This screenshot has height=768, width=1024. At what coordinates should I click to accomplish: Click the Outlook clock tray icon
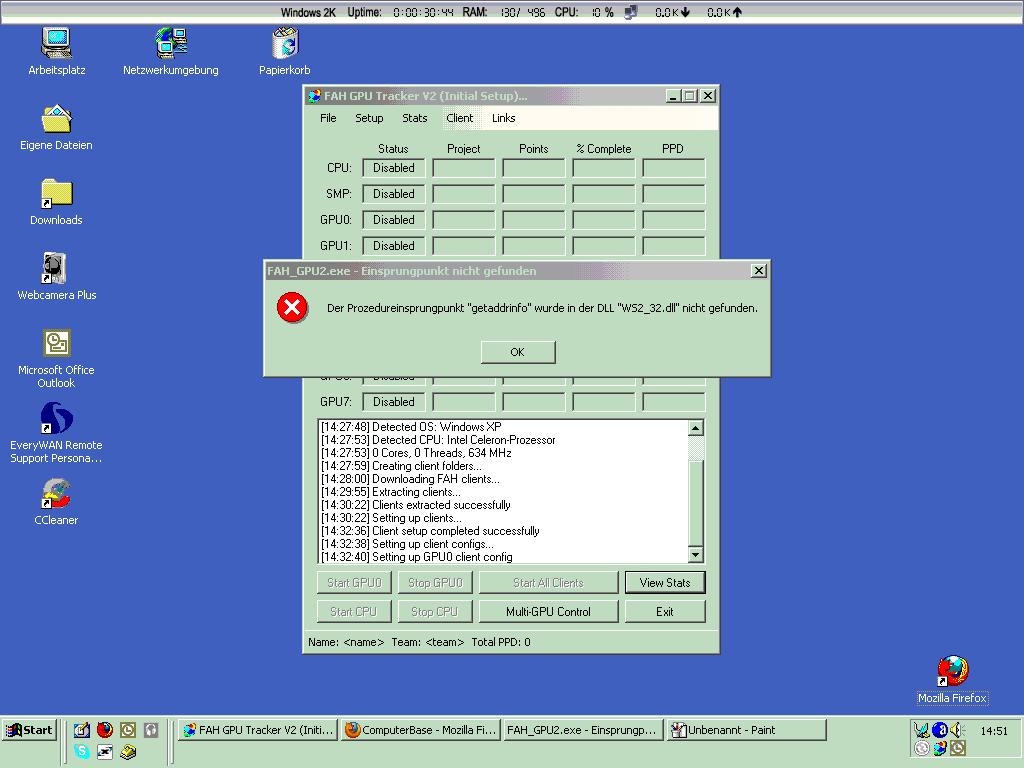click(957, 748)
